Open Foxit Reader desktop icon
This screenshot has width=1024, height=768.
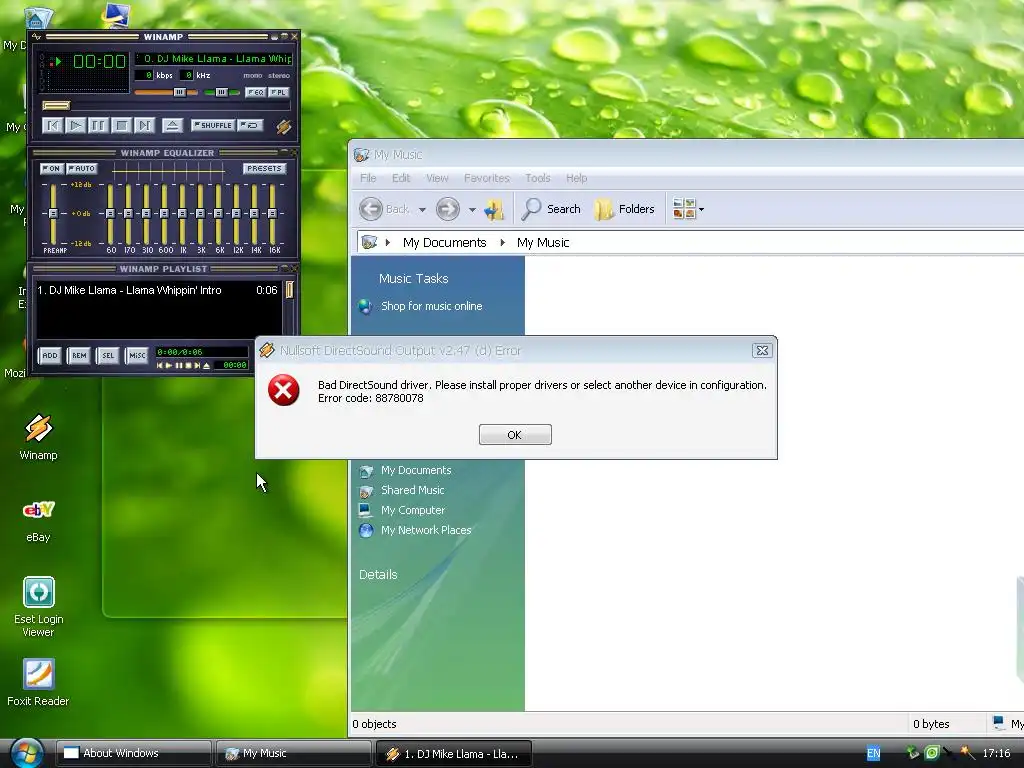click(38, 683)
